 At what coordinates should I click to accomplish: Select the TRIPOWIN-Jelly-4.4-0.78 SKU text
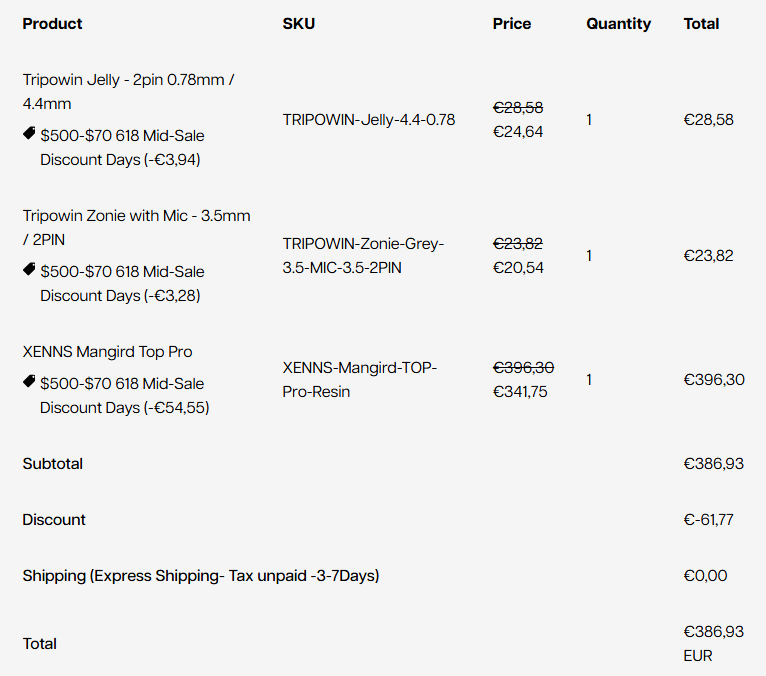click(x=369, y=120)
